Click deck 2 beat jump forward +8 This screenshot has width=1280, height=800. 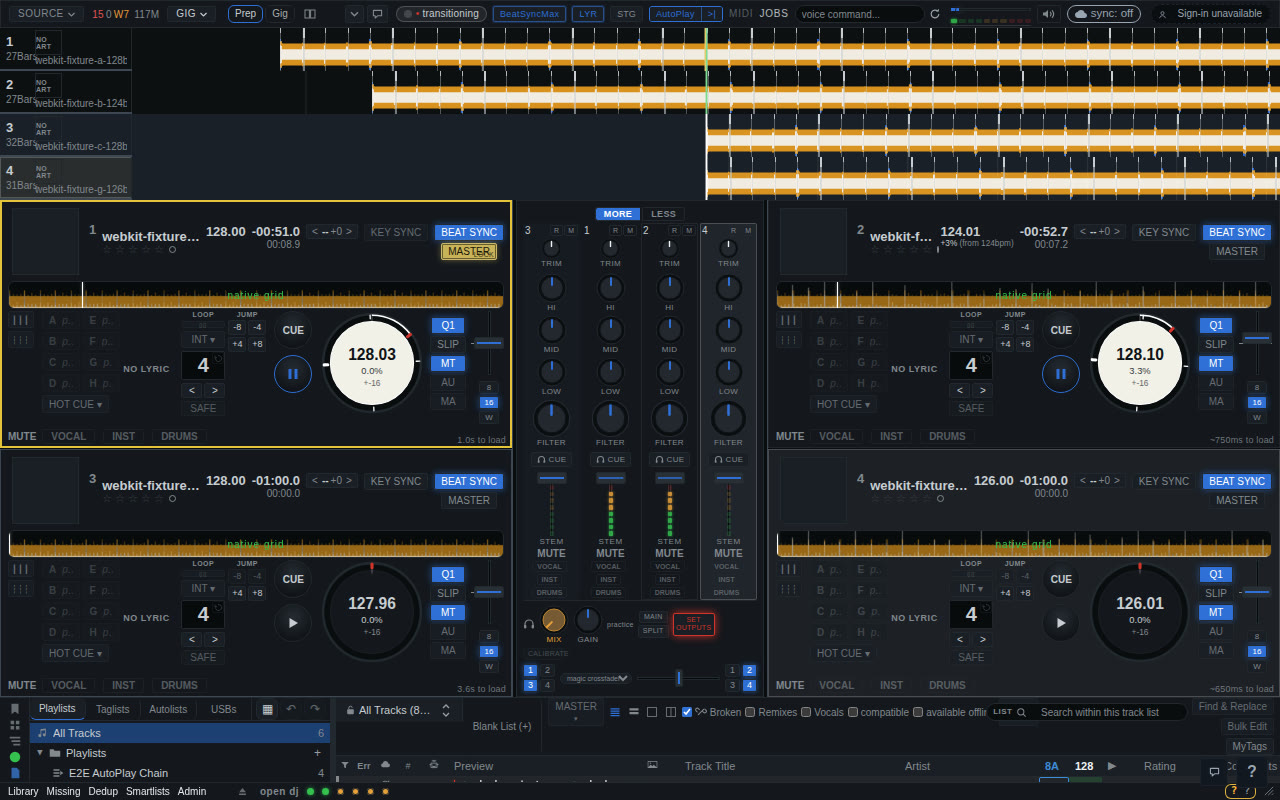[x=1025, y=344]
